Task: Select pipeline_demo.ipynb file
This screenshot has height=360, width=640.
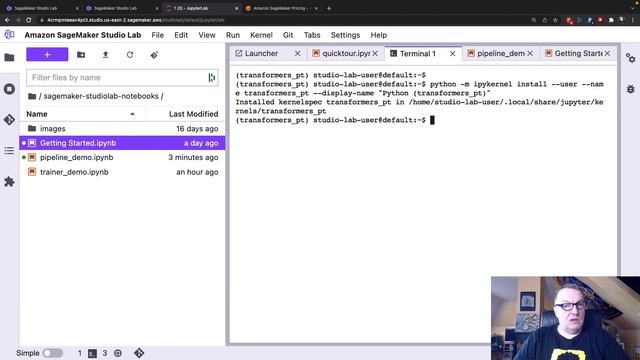Action: (x=122, y=157)
